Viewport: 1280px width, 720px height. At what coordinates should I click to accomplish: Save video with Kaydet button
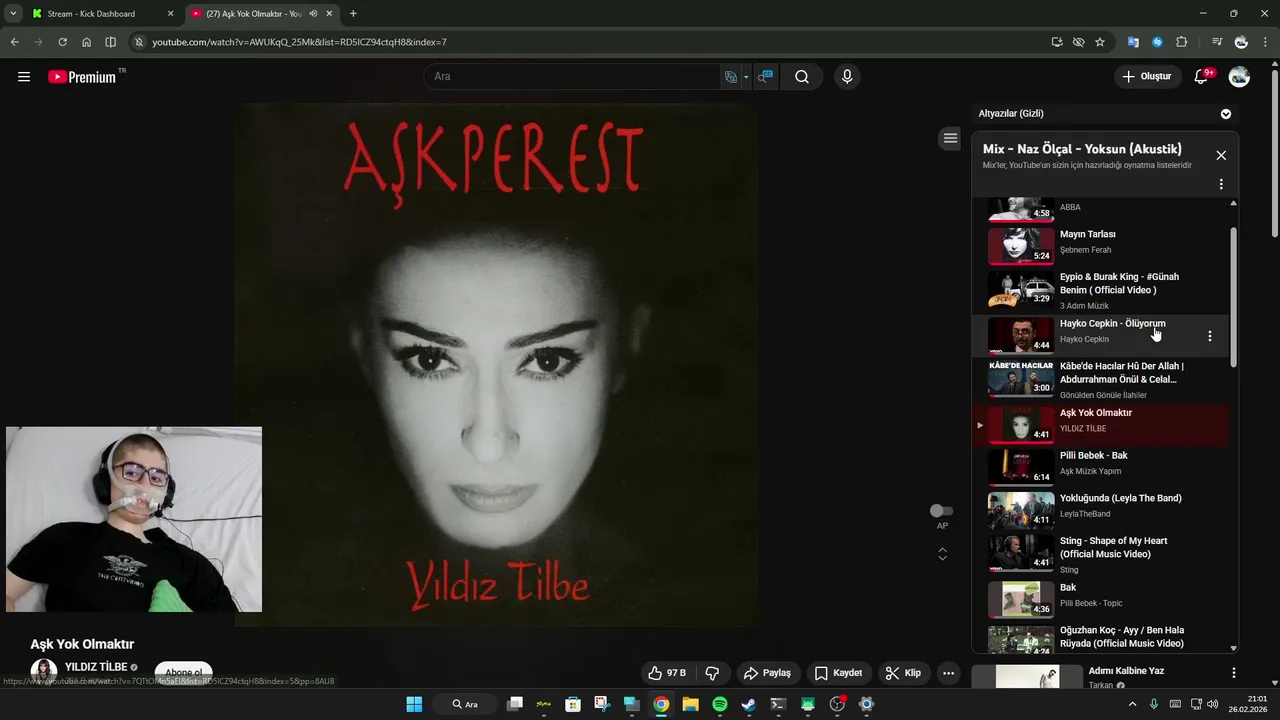[838, 673]
